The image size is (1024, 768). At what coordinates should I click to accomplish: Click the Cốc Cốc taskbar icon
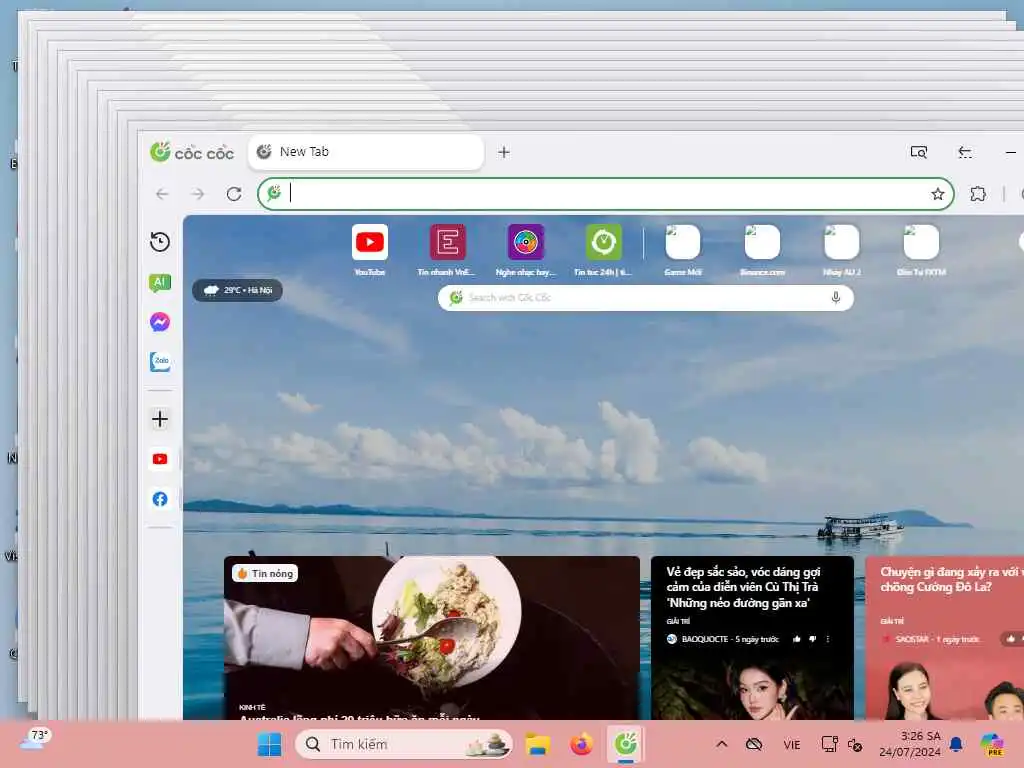626,744
